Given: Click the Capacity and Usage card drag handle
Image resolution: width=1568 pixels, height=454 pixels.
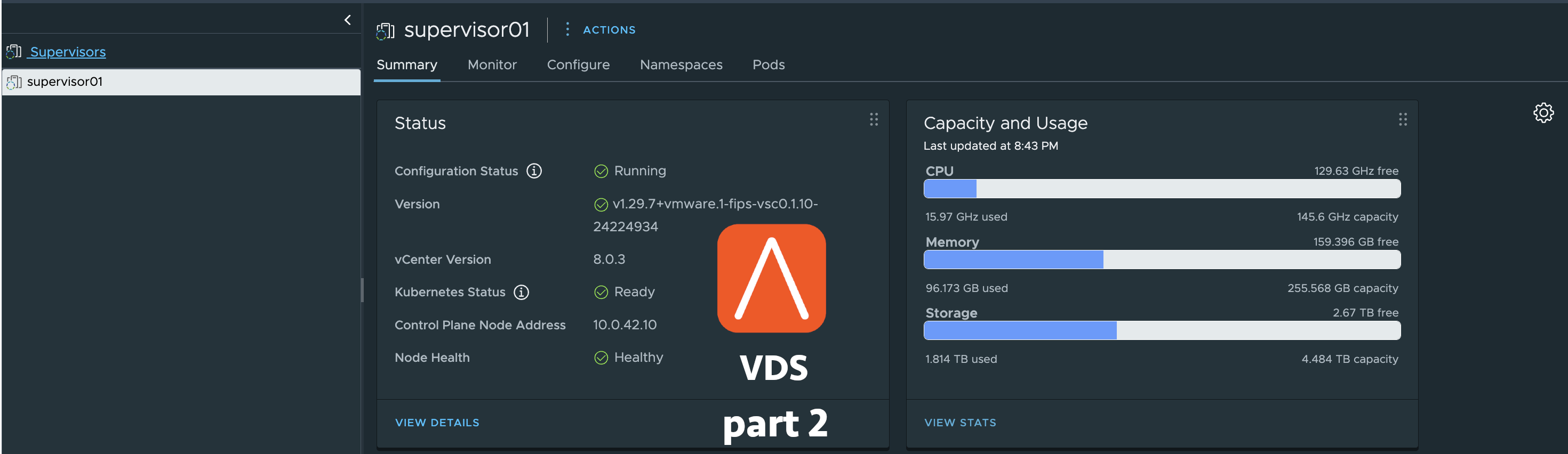Looking at the screenshot, I should (x=1403, y=120).
